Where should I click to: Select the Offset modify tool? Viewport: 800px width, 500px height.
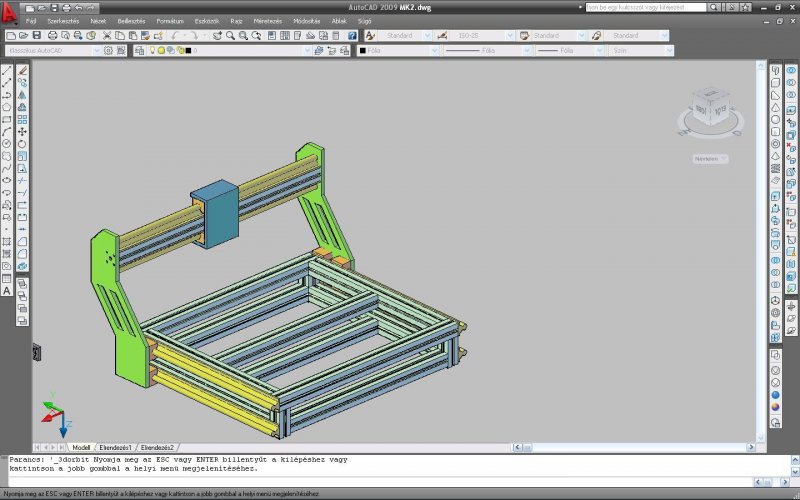click(22, 107)
